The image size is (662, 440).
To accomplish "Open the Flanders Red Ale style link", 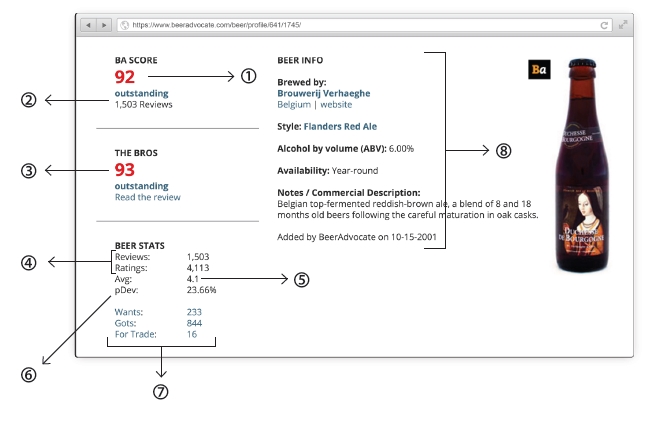I will (340, 126).
